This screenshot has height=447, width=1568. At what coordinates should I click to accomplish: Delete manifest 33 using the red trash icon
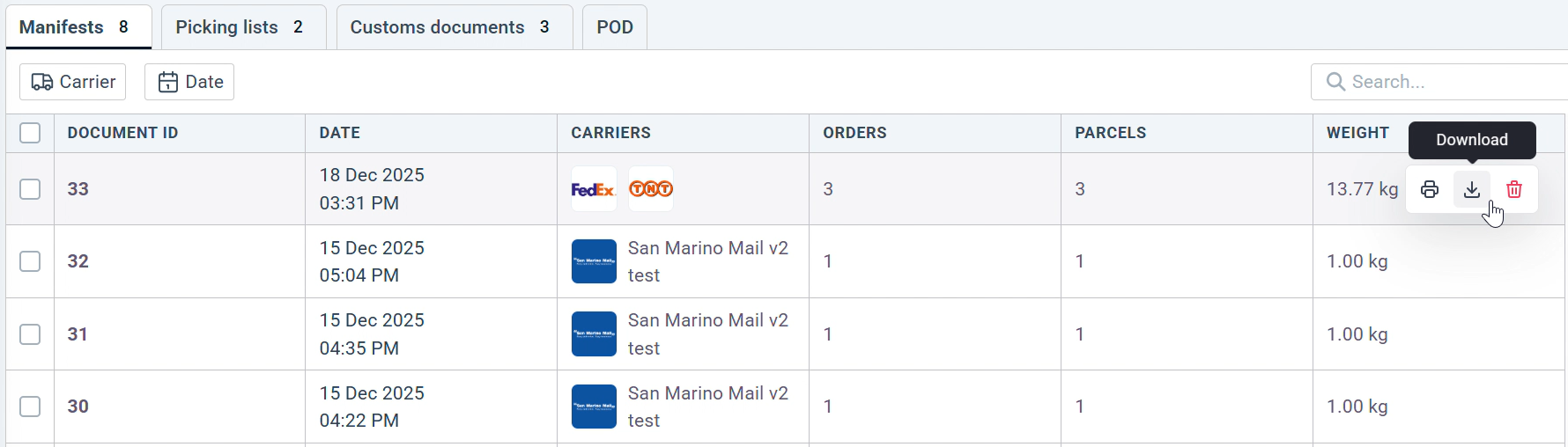(1514, 189)
